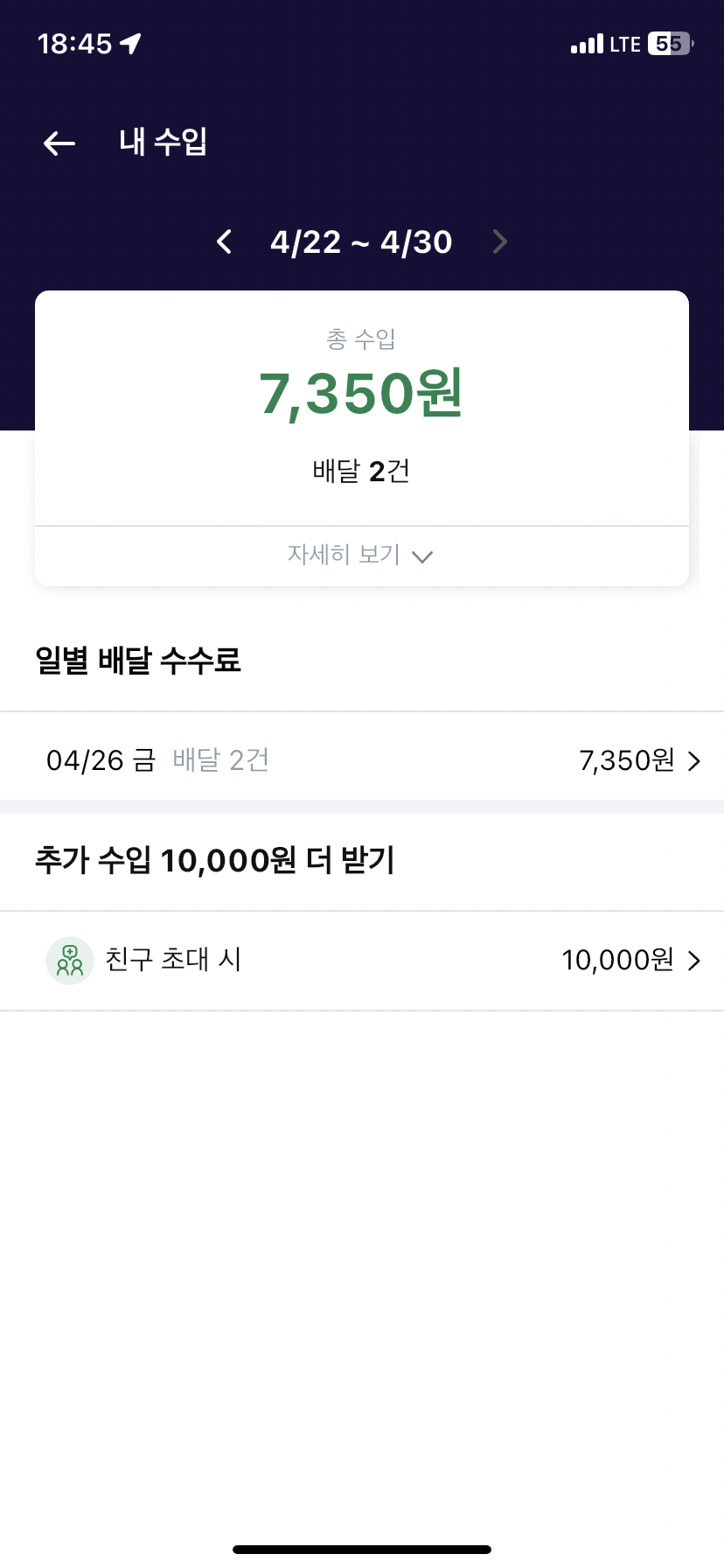Tap the down chevron next to 자세히 보기

point(422,557)
